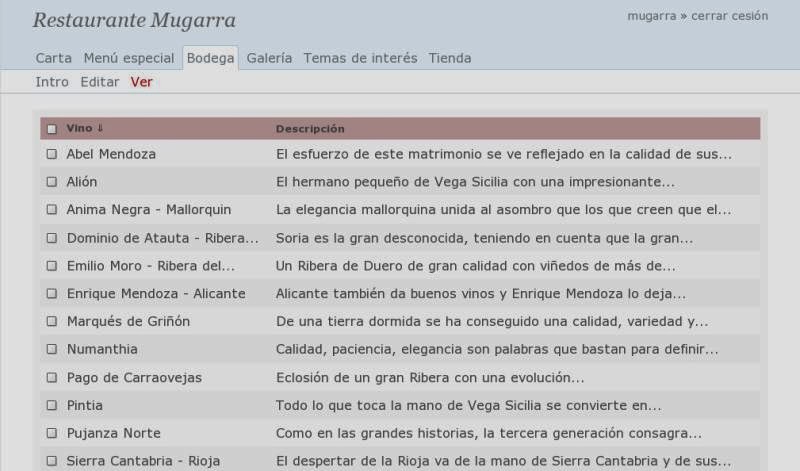This screenshot has height=471, width=800.
Task: Click description 'El despertar de la Rioja'
Action: [504, 461]
